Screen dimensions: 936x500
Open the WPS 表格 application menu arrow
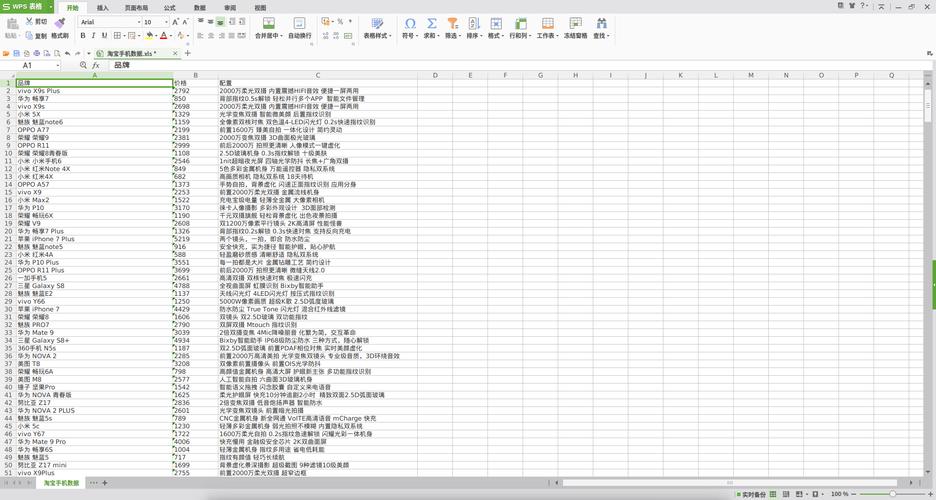tap(51, 7)
